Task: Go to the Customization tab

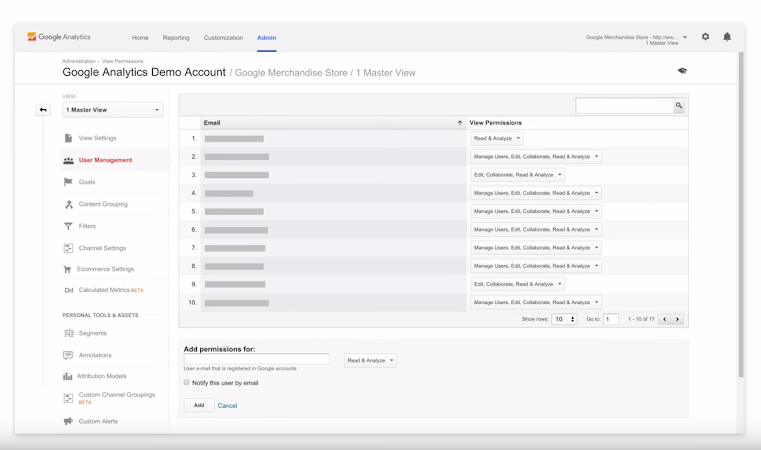Action: coord(223,38)
